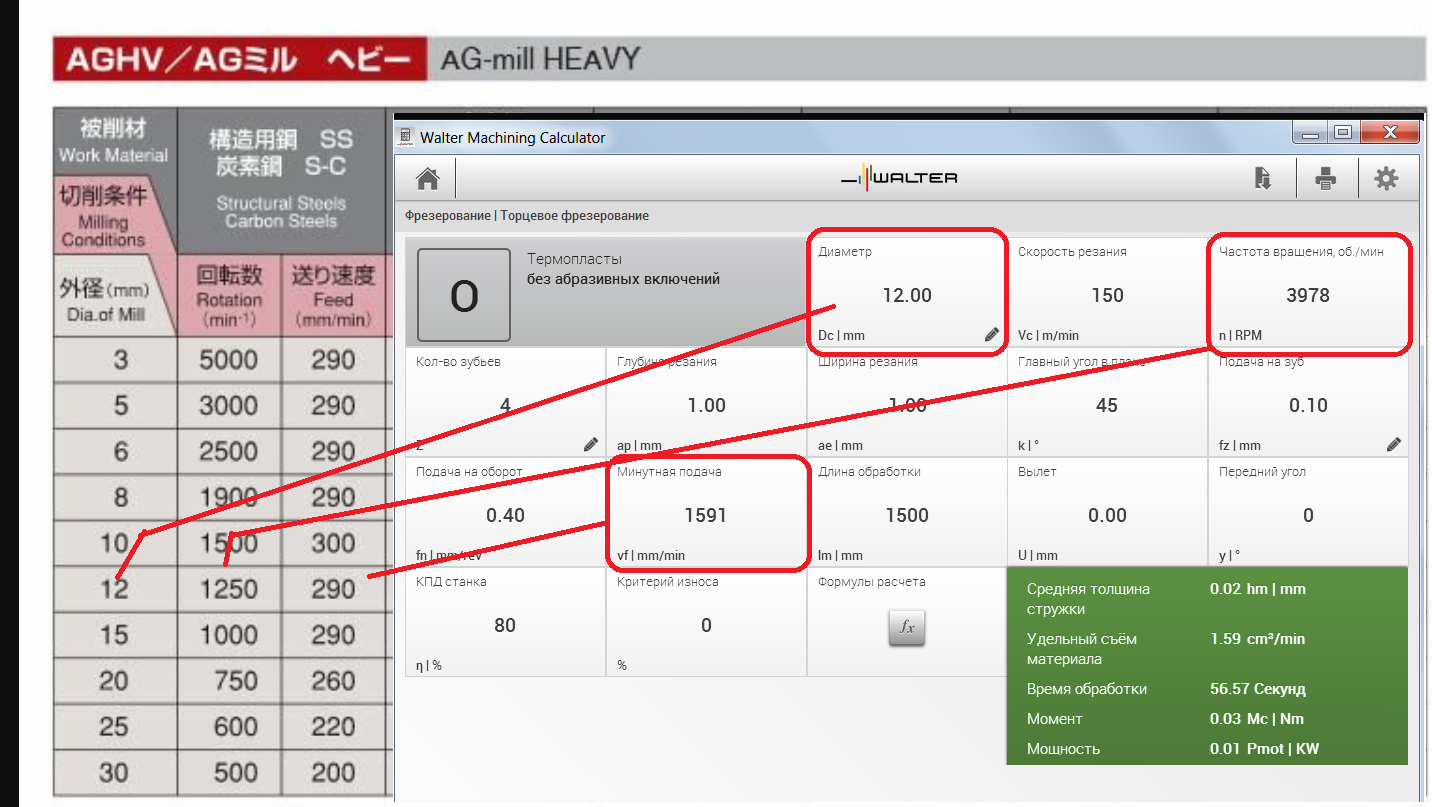Click the WALTER logo in the toolbar
The height and width of the screenshot is (807, 1432).
click(x=899, y=178)
